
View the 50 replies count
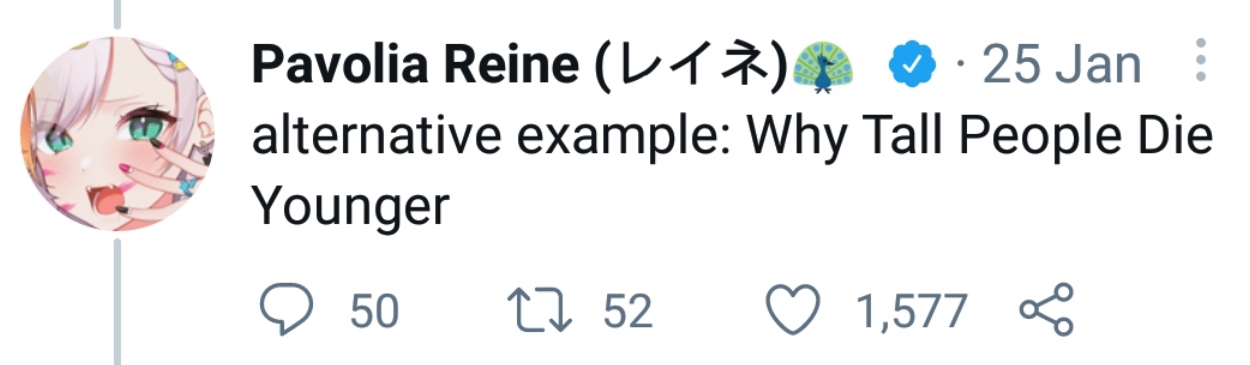[375, 311]
